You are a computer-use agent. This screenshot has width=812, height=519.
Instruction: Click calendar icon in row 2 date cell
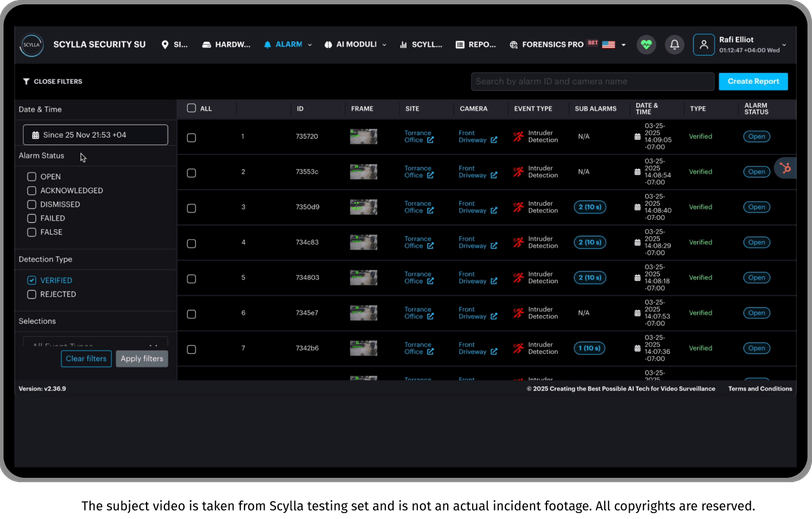(637, 172)
